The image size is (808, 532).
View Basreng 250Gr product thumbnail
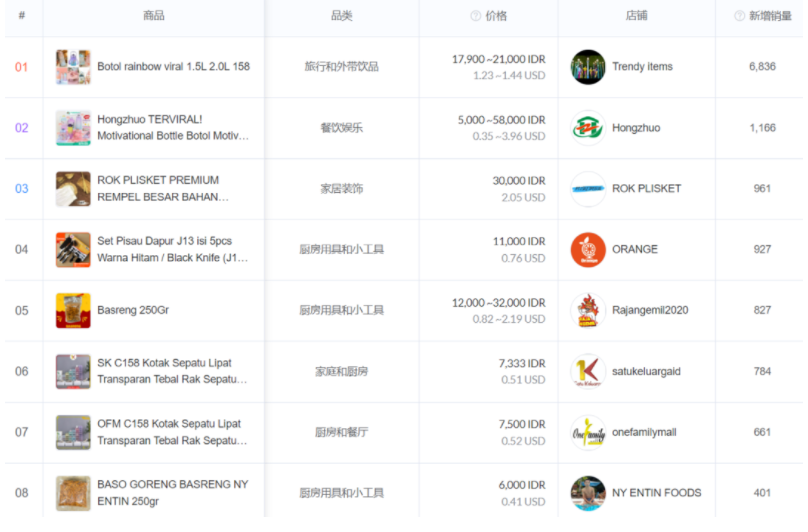73,310
